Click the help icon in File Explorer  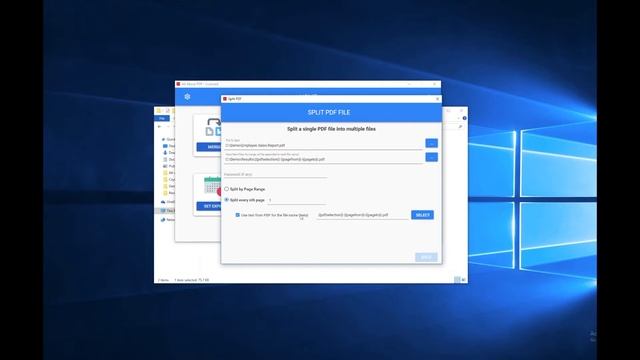coord(464,118)
